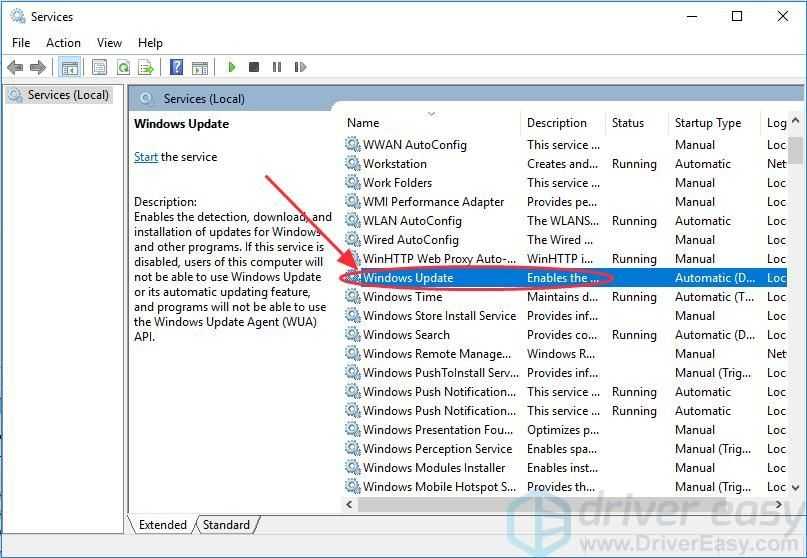The image size is (807, 558).
Task: Click the Pause Service toolbar button
Action: [277, 67]
